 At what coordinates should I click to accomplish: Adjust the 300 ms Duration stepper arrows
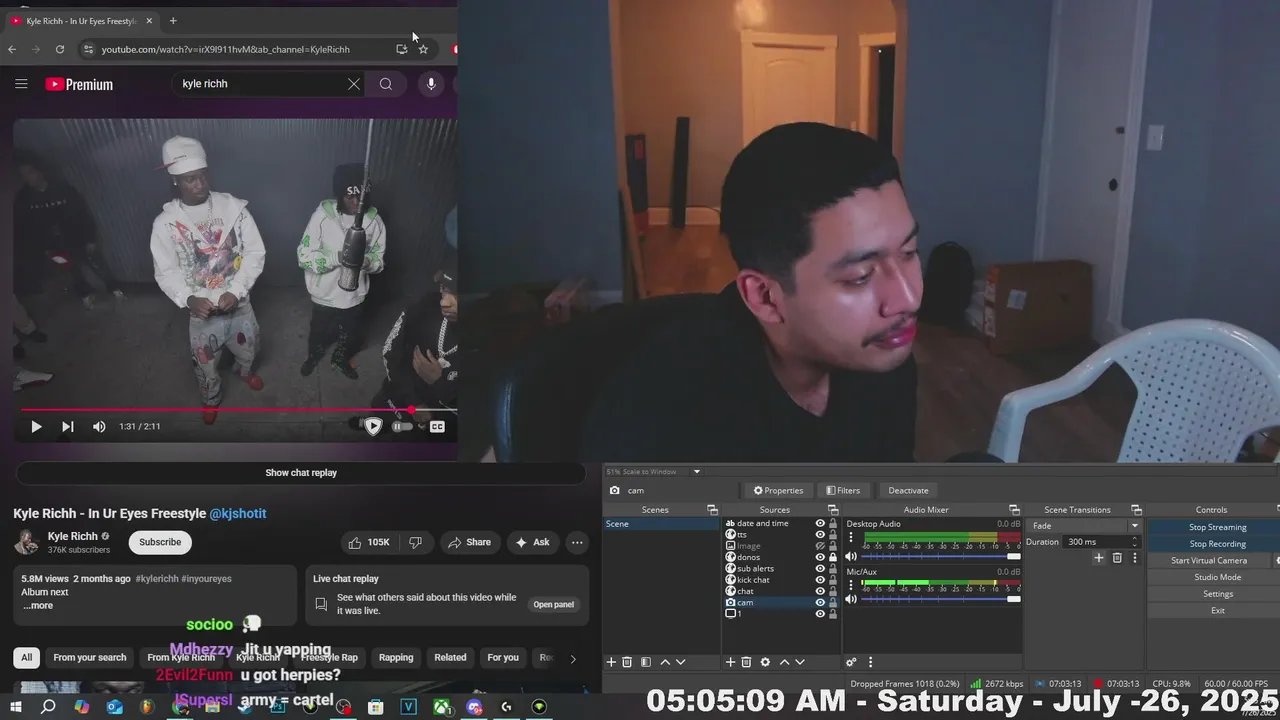[1135, 542]
